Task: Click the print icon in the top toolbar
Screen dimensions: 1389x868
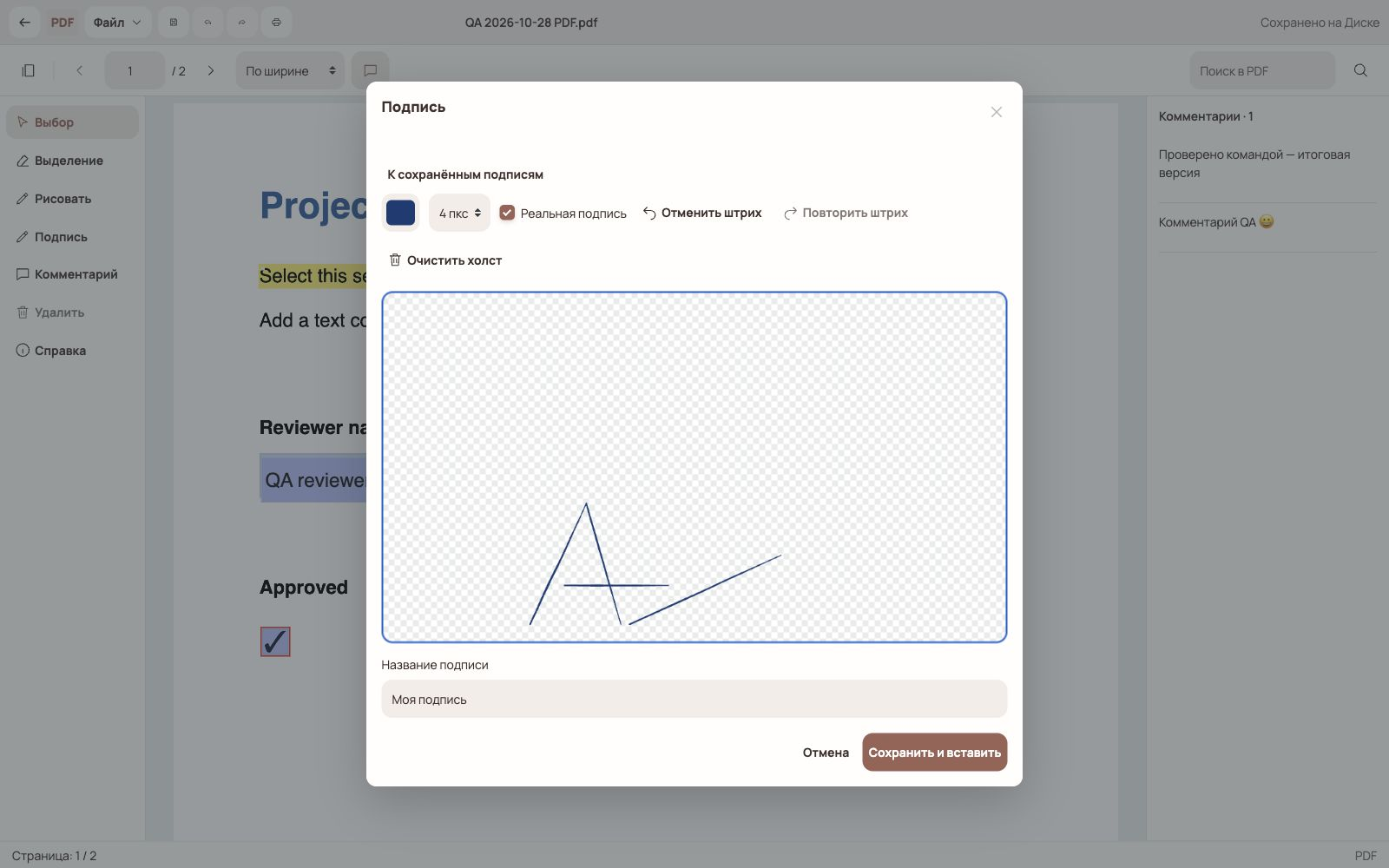Action: pos(276,23)
